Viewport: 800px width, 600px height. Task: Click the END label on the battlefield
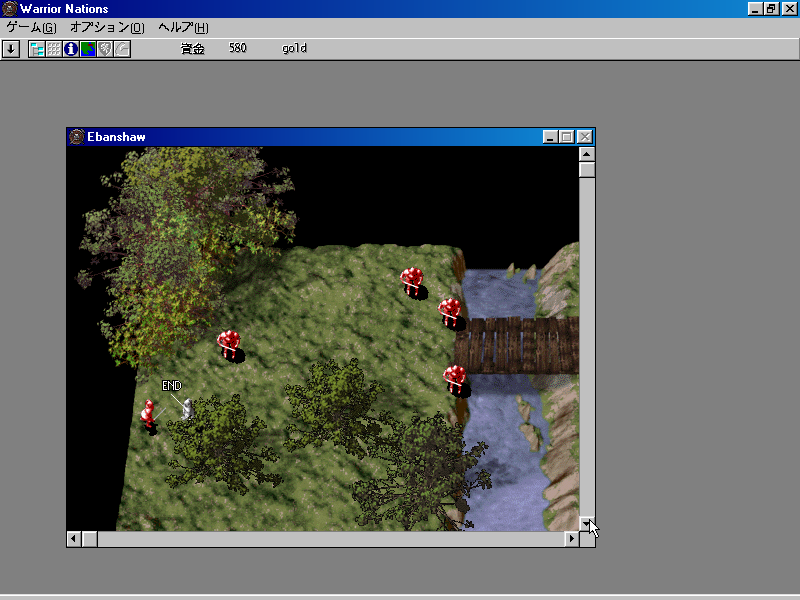point(171,386)
